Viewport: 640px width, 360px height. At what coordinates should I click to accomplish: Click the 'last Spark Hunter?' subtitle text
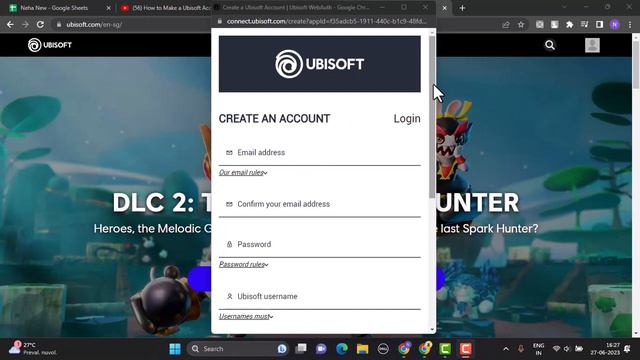point(489,229)
